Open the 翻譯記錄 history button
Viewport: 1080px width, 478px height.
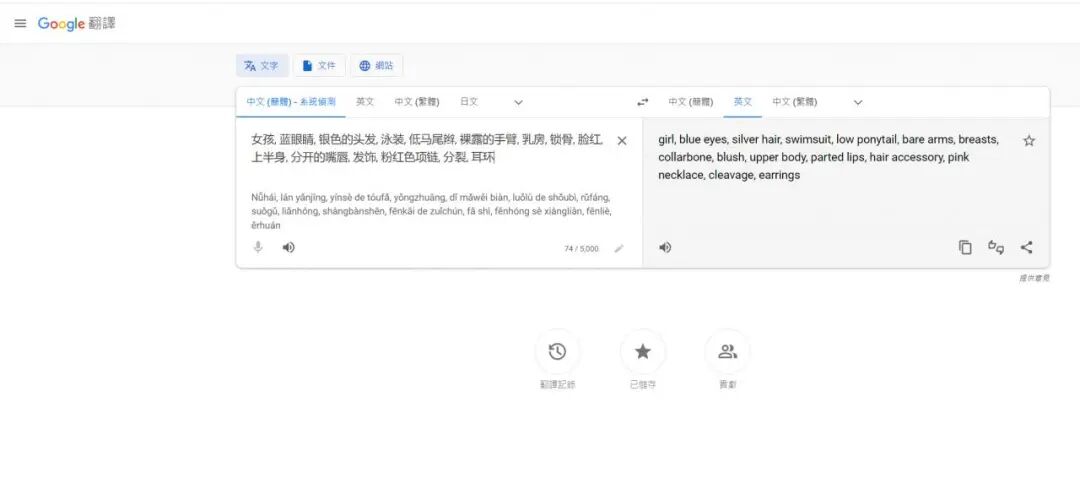557,352
